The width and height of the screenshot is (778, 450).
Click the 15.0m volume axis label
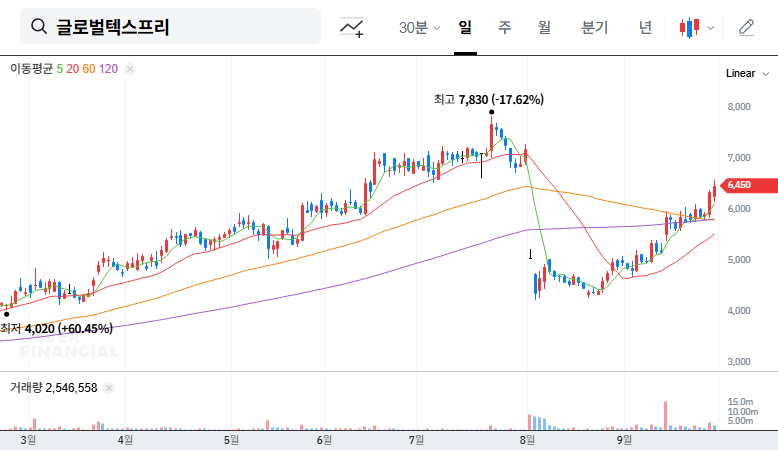740,402
